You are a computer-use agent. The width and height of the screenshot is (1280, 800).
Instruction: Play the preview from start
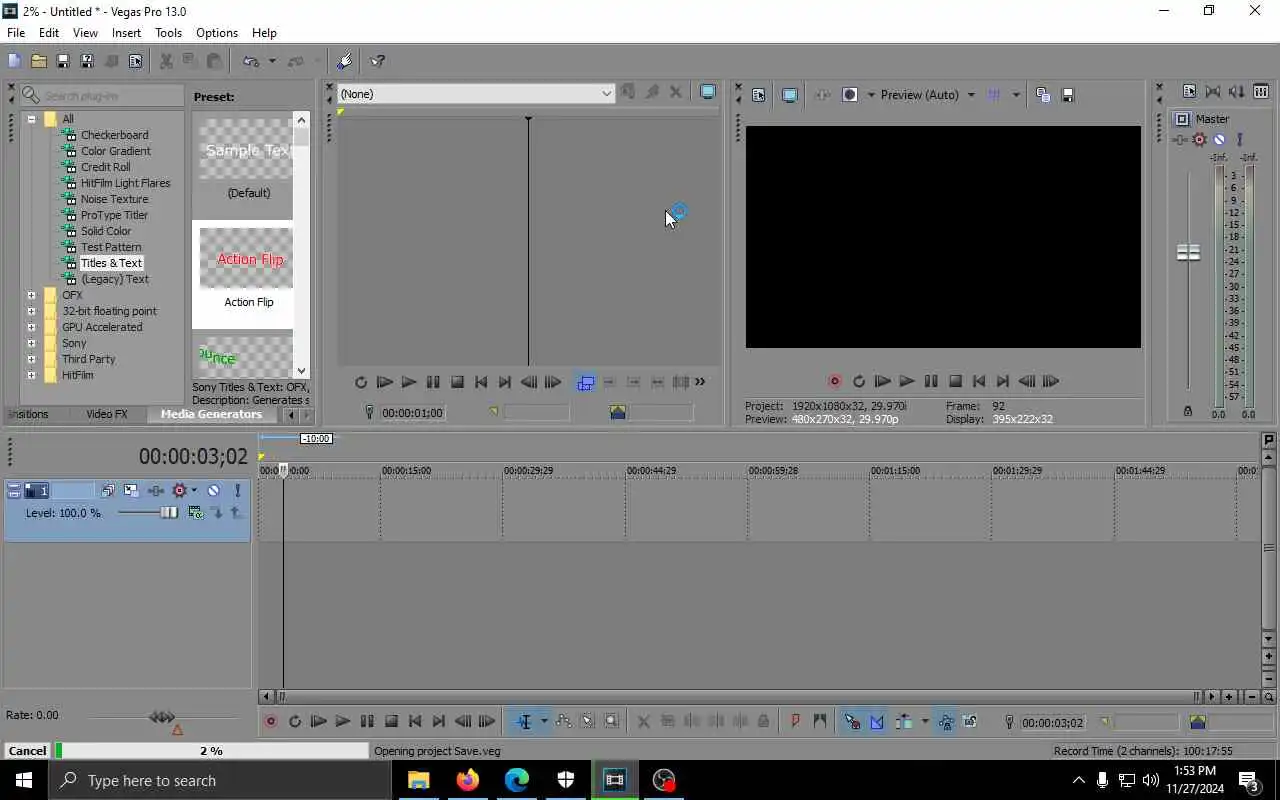(x=882, y=381)
